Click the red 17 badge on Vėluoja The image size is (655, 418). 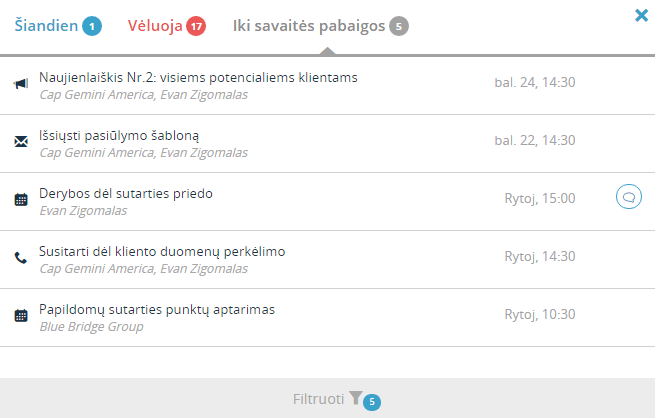[196, 26]
